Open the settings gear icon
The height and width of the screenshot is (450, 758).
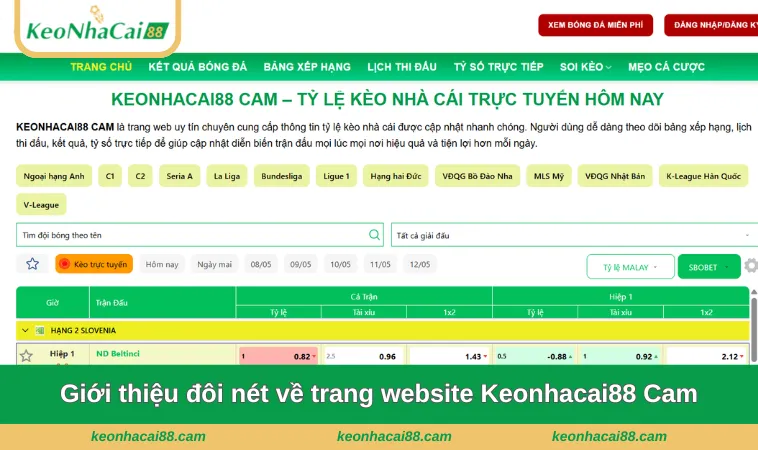pos(751,266)
